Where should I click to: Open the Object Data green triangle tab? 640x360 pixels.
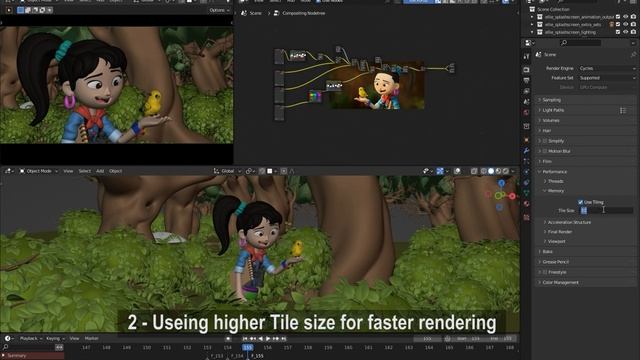527,193
